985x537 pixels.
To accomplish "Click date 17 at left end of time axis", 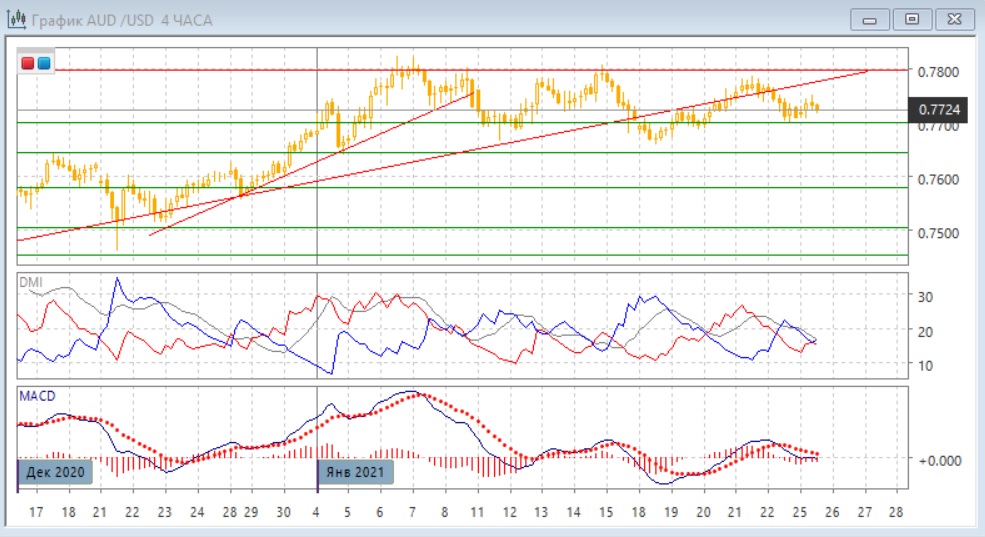I will [37, 511].
